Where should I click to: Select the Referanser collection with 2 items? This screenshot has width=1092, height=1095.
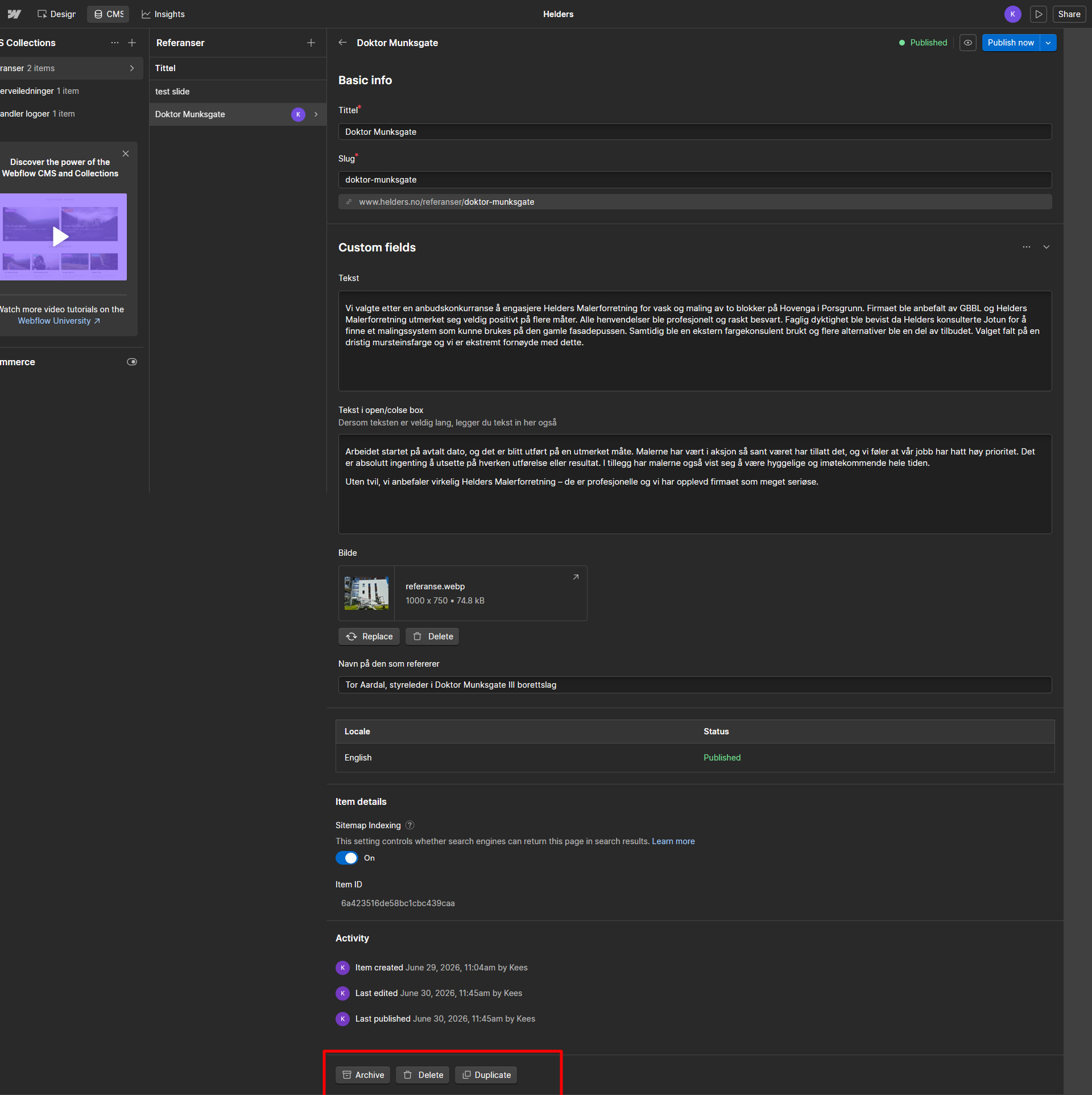(71, 68)
